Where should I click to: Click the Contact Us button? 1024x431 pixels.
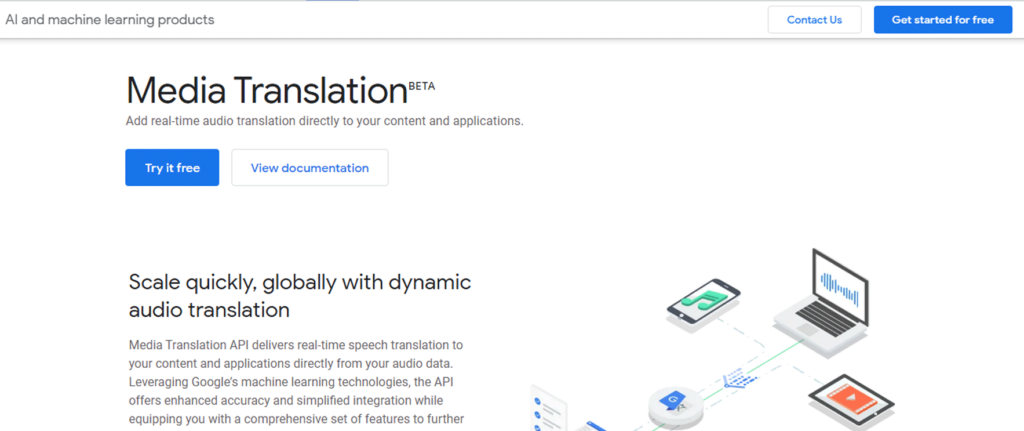(x=814, y=20)
